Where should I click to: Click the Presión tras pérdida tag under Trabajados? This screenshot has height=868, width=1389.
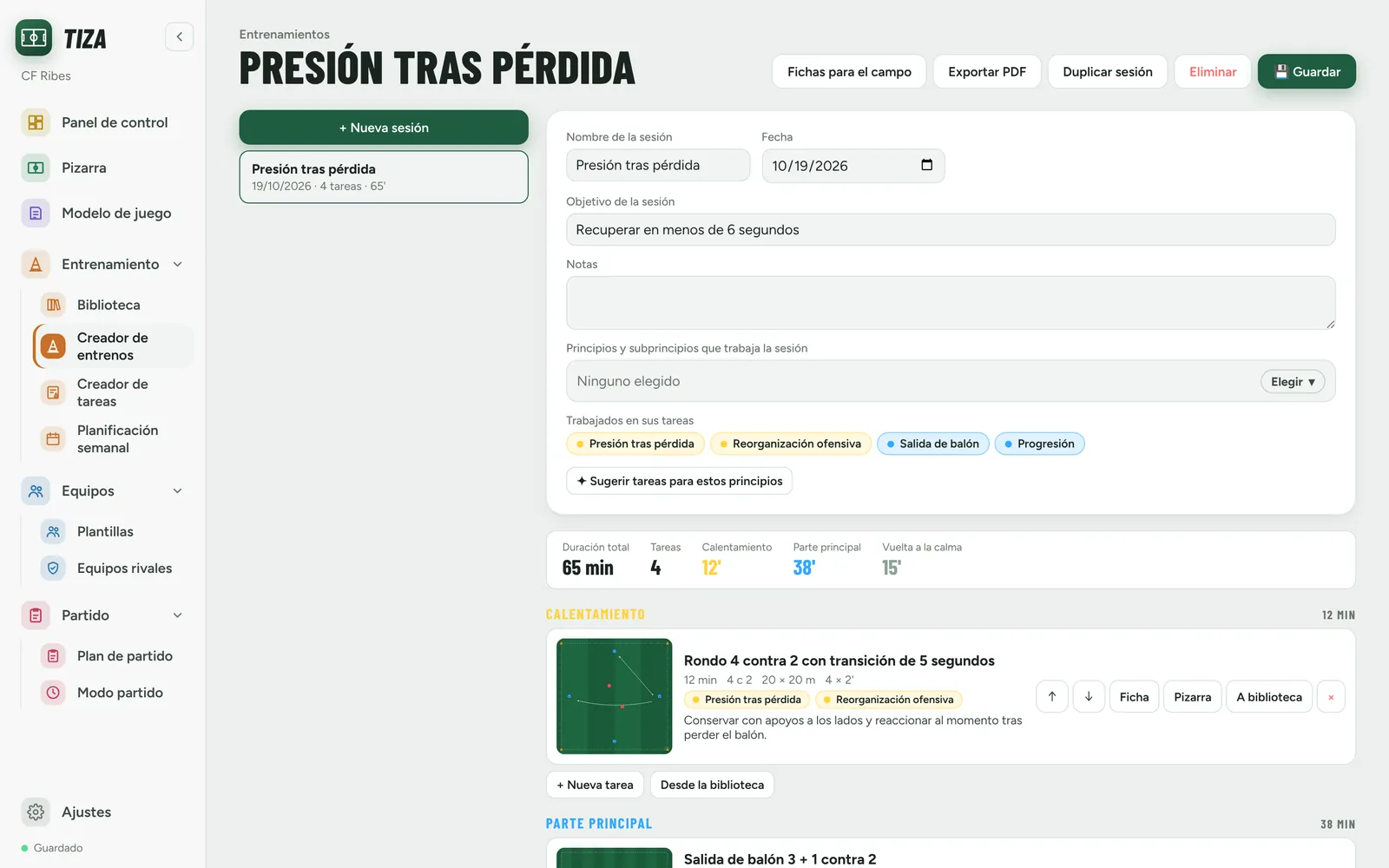(635, 444)
